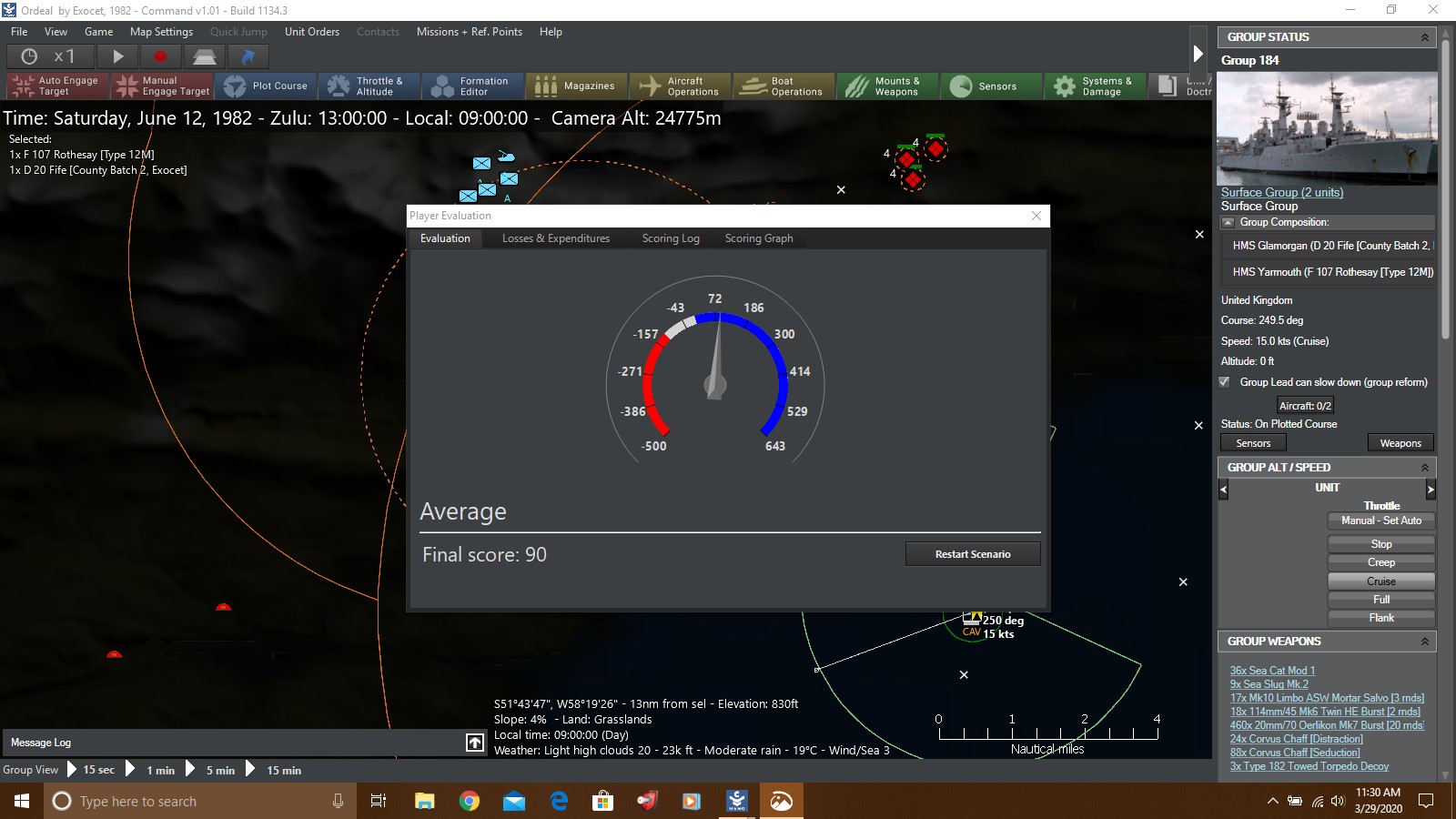Expand the hidden side panel arrow

pos(1198,54)
